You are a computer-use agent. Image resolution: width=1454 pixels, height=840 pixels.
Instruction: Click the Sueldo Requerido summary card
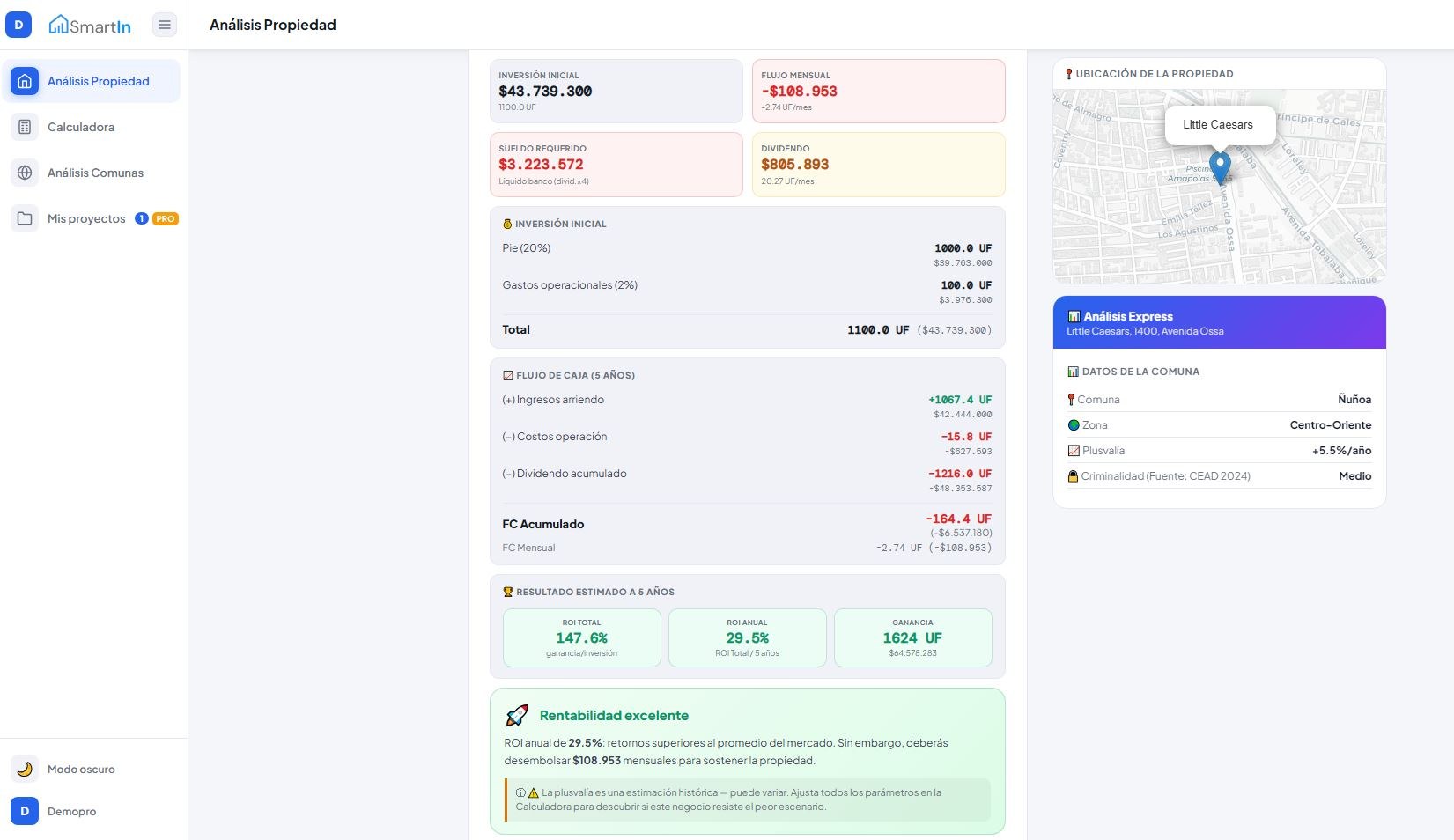tap(616, 165)
